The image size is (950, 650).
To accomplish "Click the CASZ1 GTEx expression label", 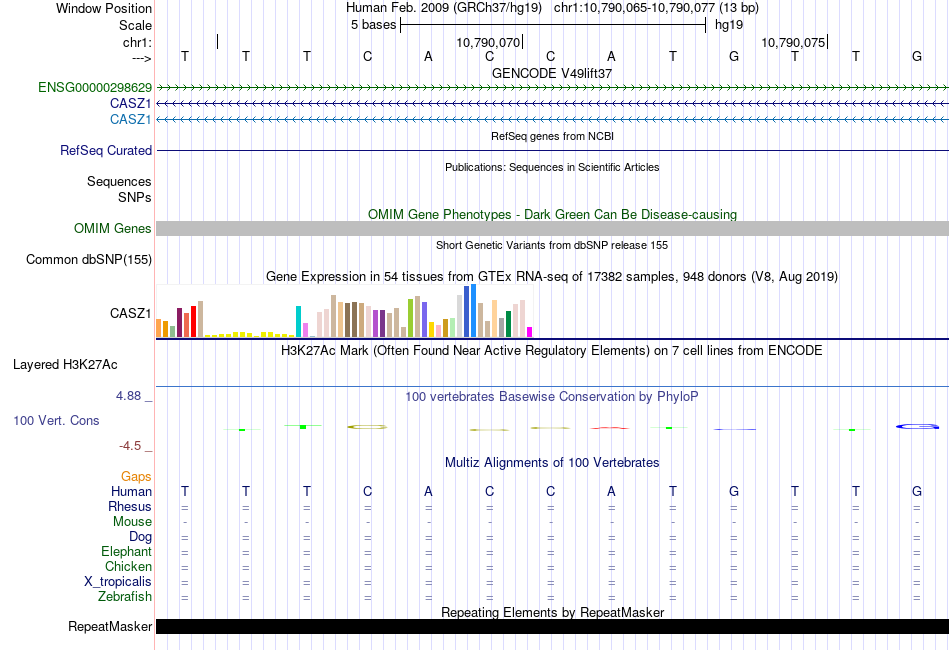I will 130,313.
